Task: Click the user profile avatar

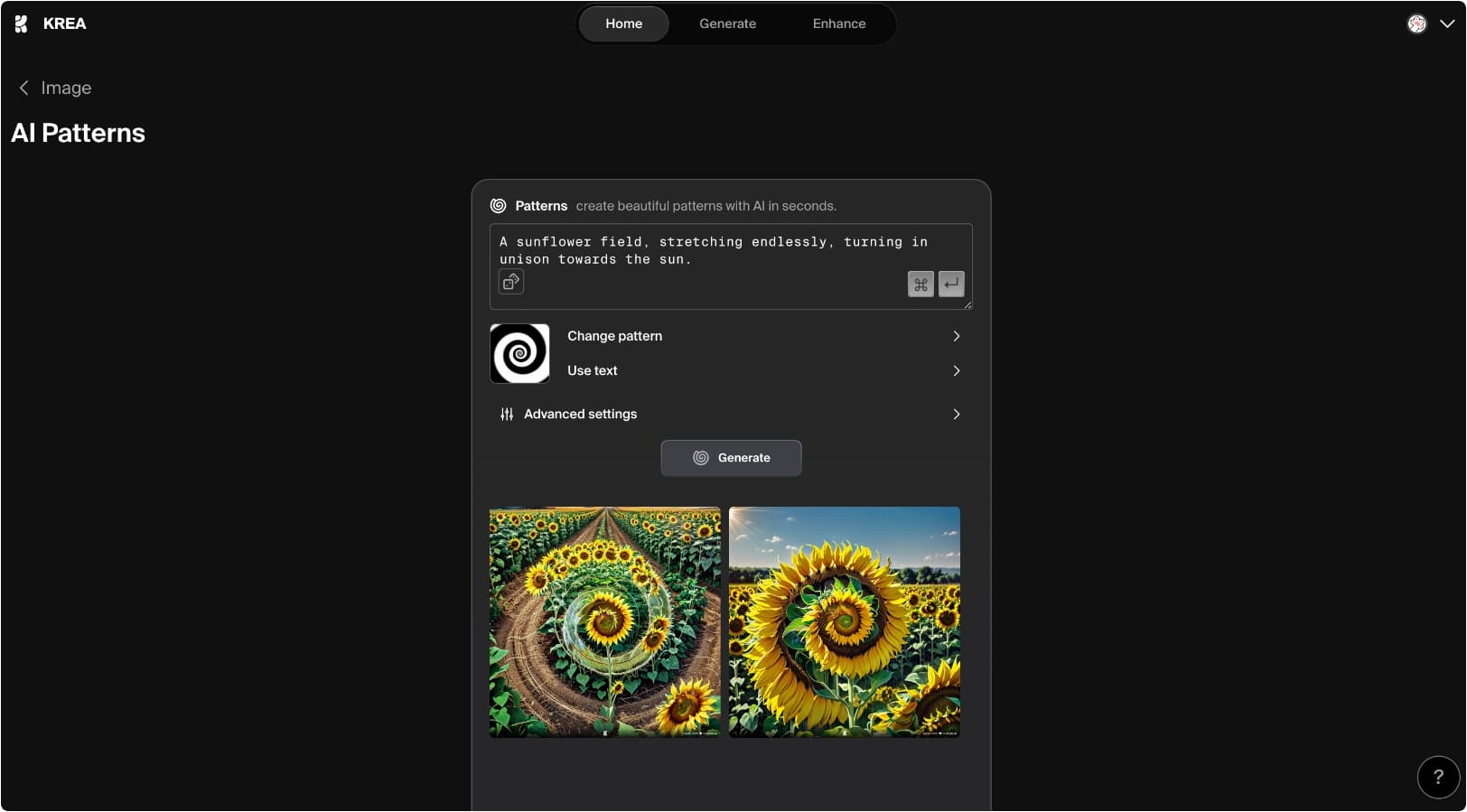Action: 1416,24
